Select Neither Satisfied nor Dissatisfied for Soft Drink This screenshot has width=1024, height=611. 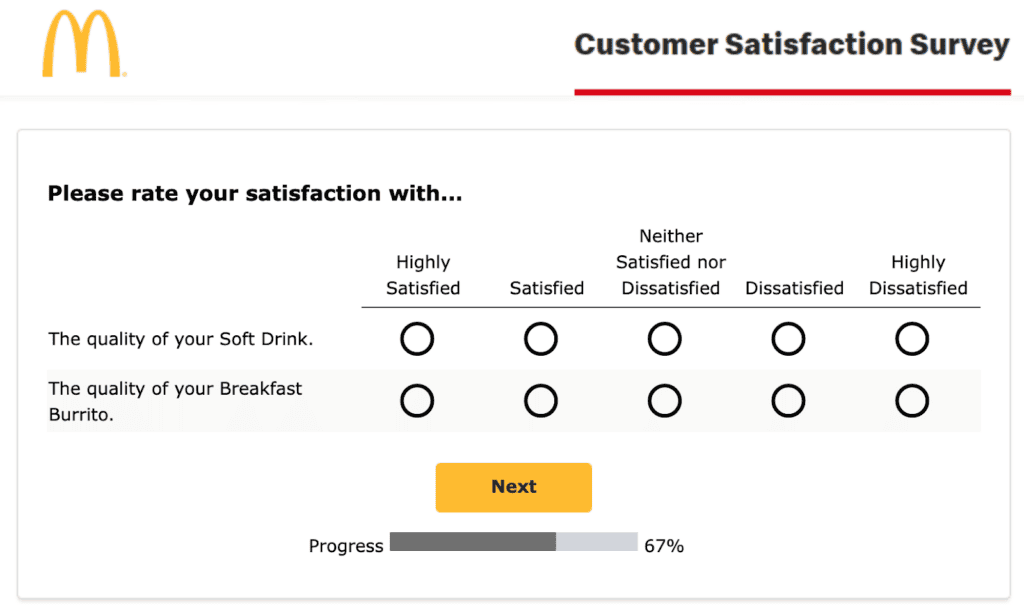click(665, 339)
